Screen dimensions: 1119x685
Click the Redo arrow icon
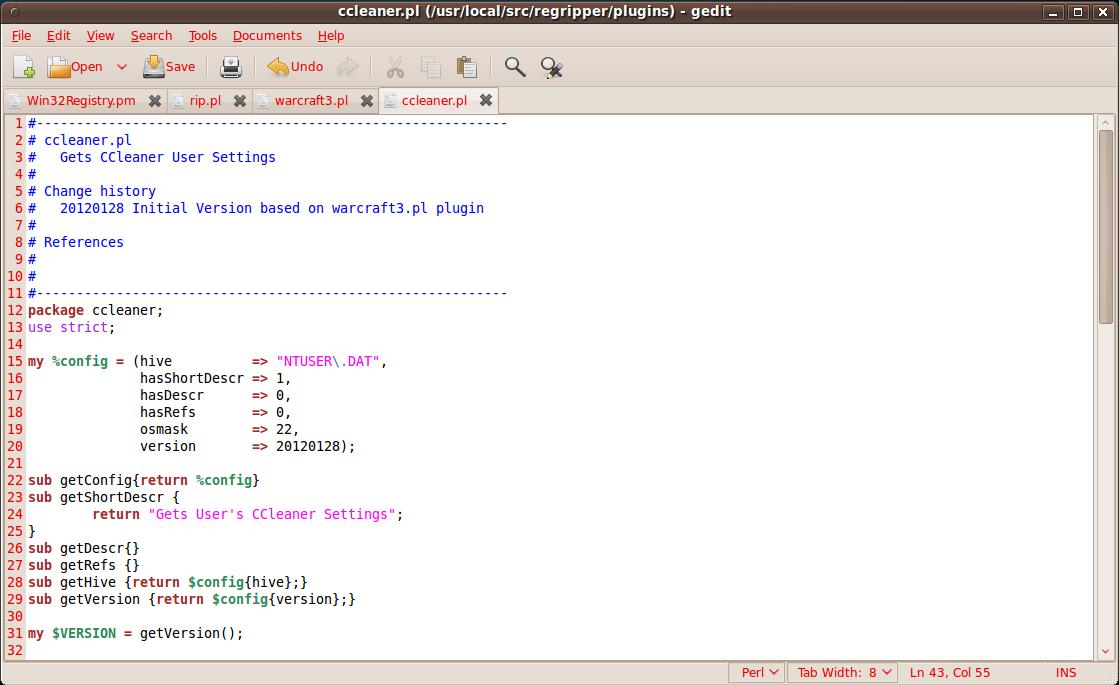(x=348, y=67)
